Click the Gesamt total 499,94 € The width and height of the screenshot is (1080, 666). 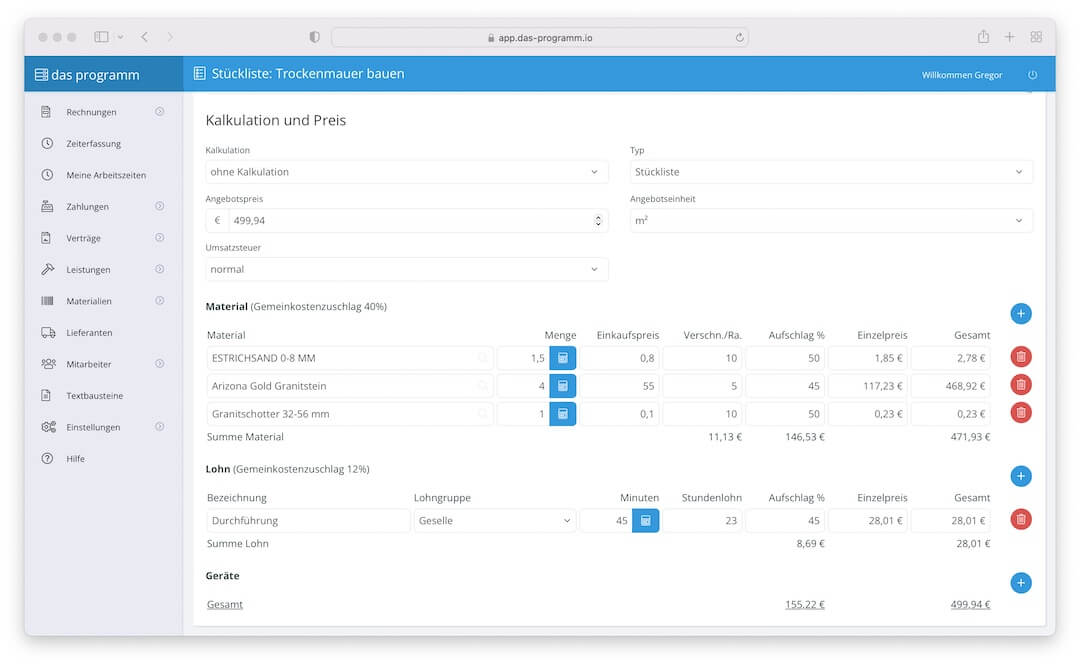tap(970, 605)
